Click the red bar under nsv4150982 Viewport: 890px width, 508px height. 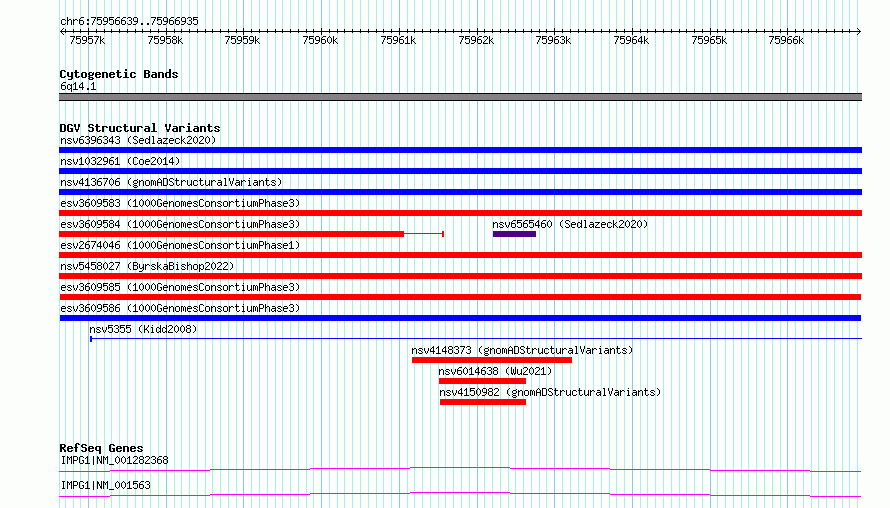click(x=483, y=402)
